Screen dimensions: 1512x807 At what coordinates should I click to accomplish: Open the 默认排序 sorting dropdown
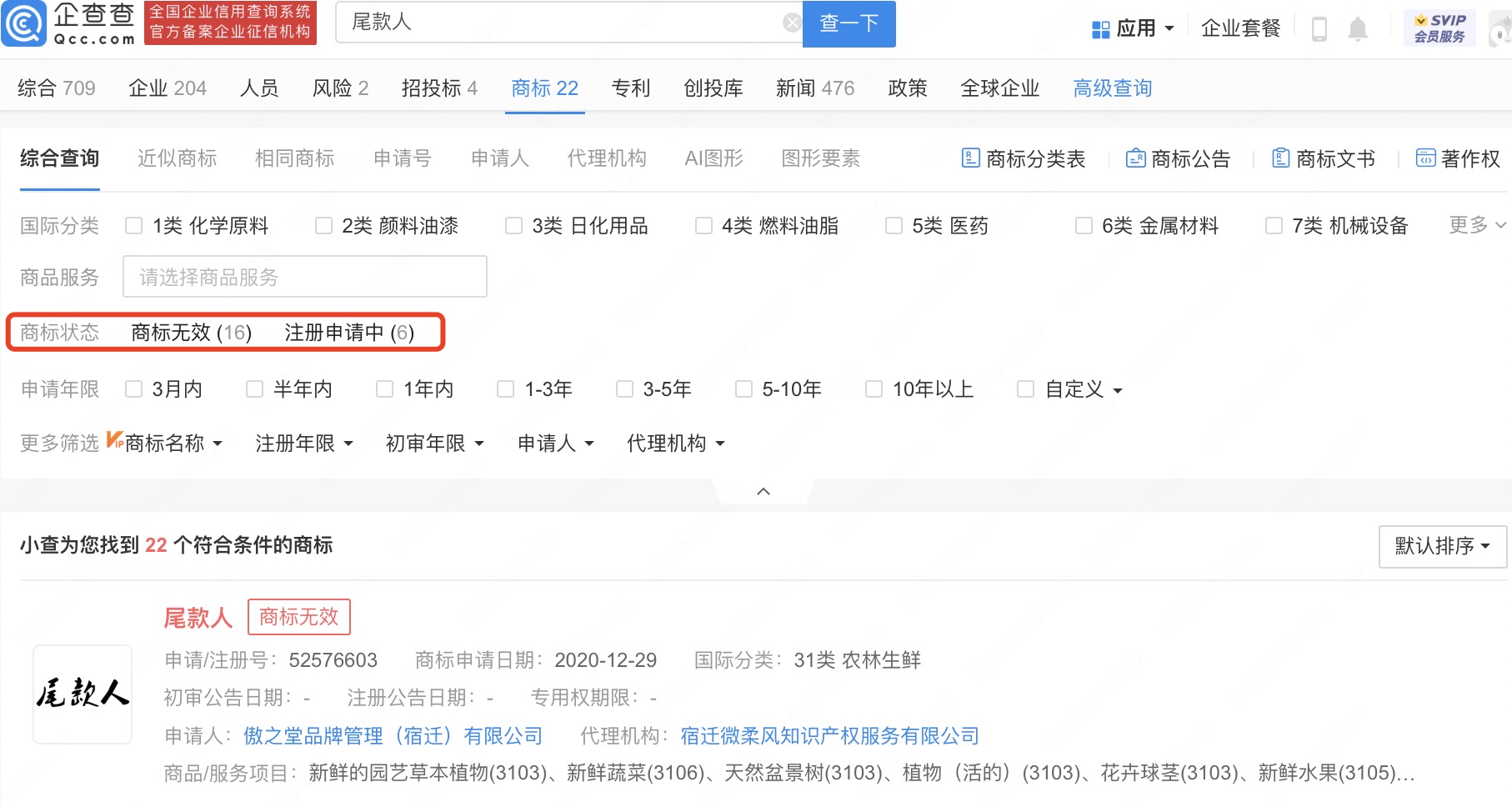pos(1441,546)
